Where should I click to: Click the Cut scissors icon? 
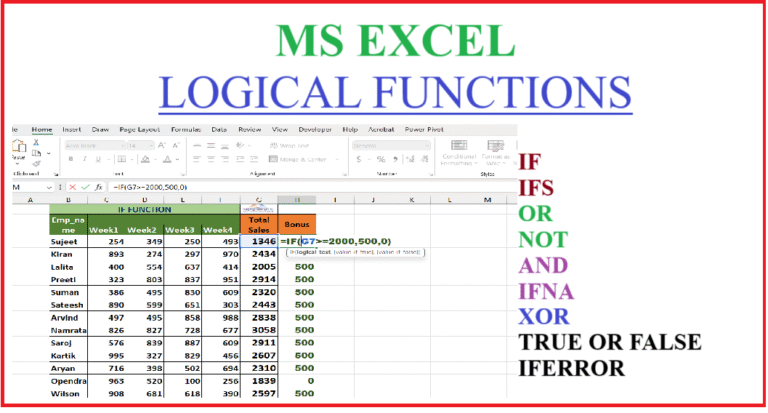[37, 144]
